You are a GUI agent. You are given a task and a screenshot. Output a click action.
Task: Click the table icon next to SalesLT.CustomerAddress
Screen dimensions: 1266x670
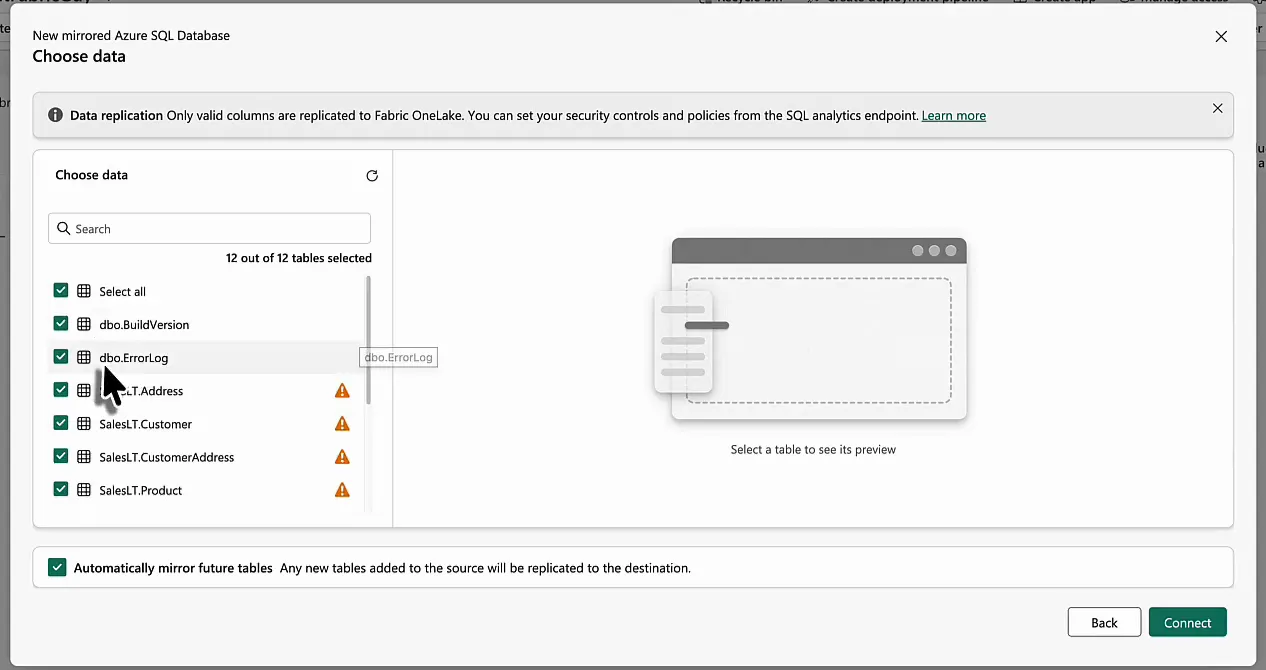tap(84, 457)
